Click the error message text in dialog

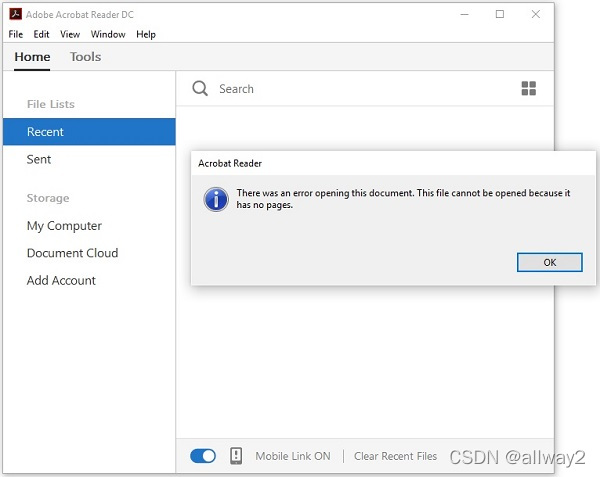tap(403, 199)
